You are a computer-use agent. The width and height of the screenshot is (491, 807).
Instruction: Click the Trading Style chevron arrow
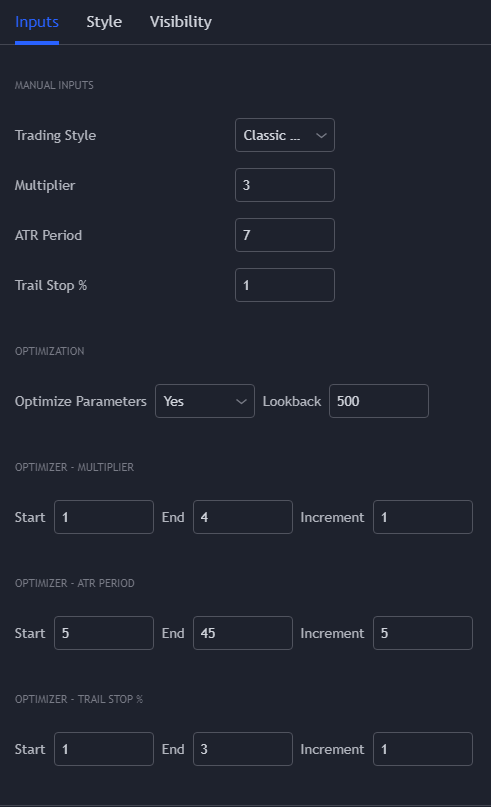pyautogui.click(x=321, y=136)
